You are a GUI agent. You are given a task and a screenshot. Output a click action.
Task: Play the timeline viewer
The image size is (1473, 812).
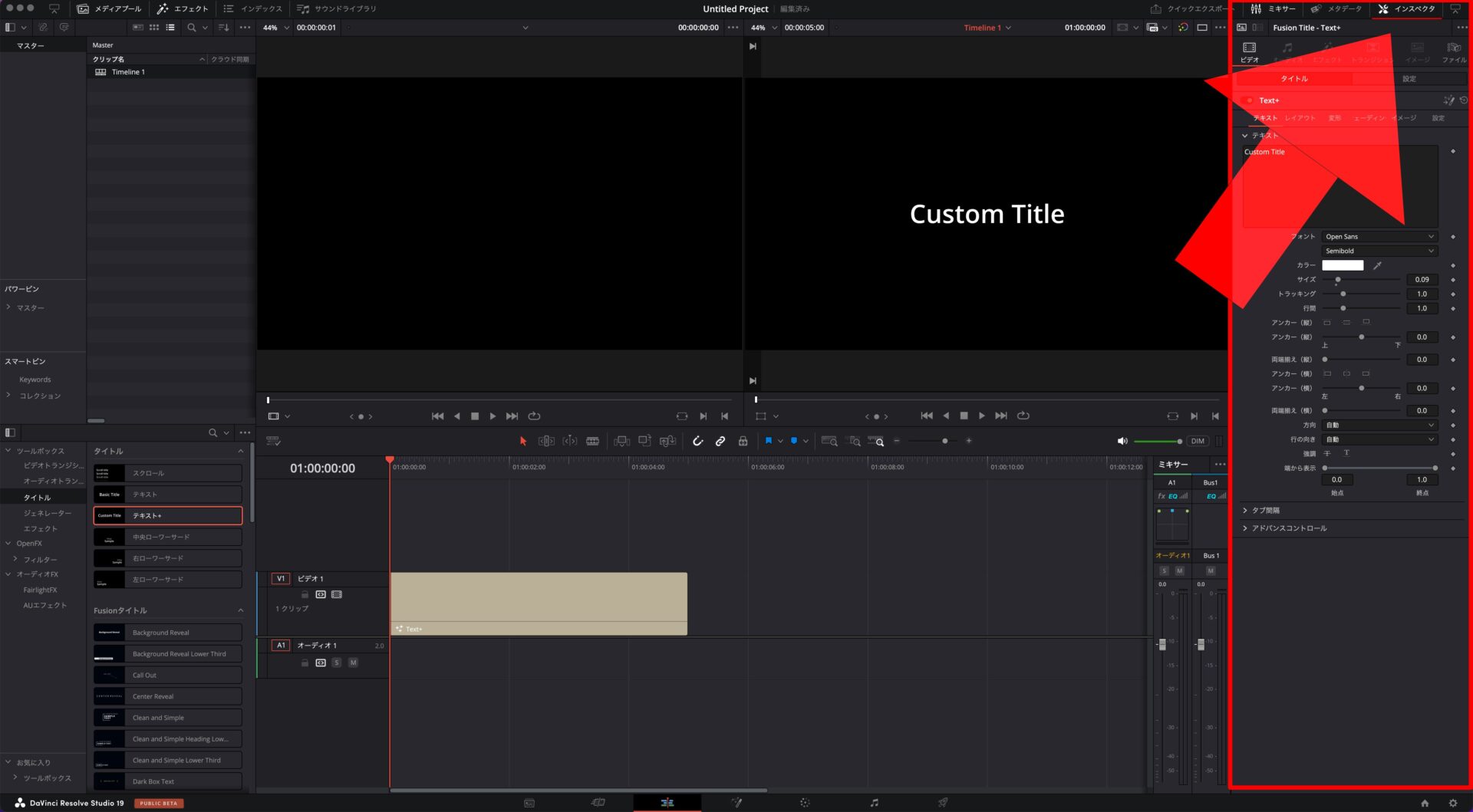(x=982, y=416)
